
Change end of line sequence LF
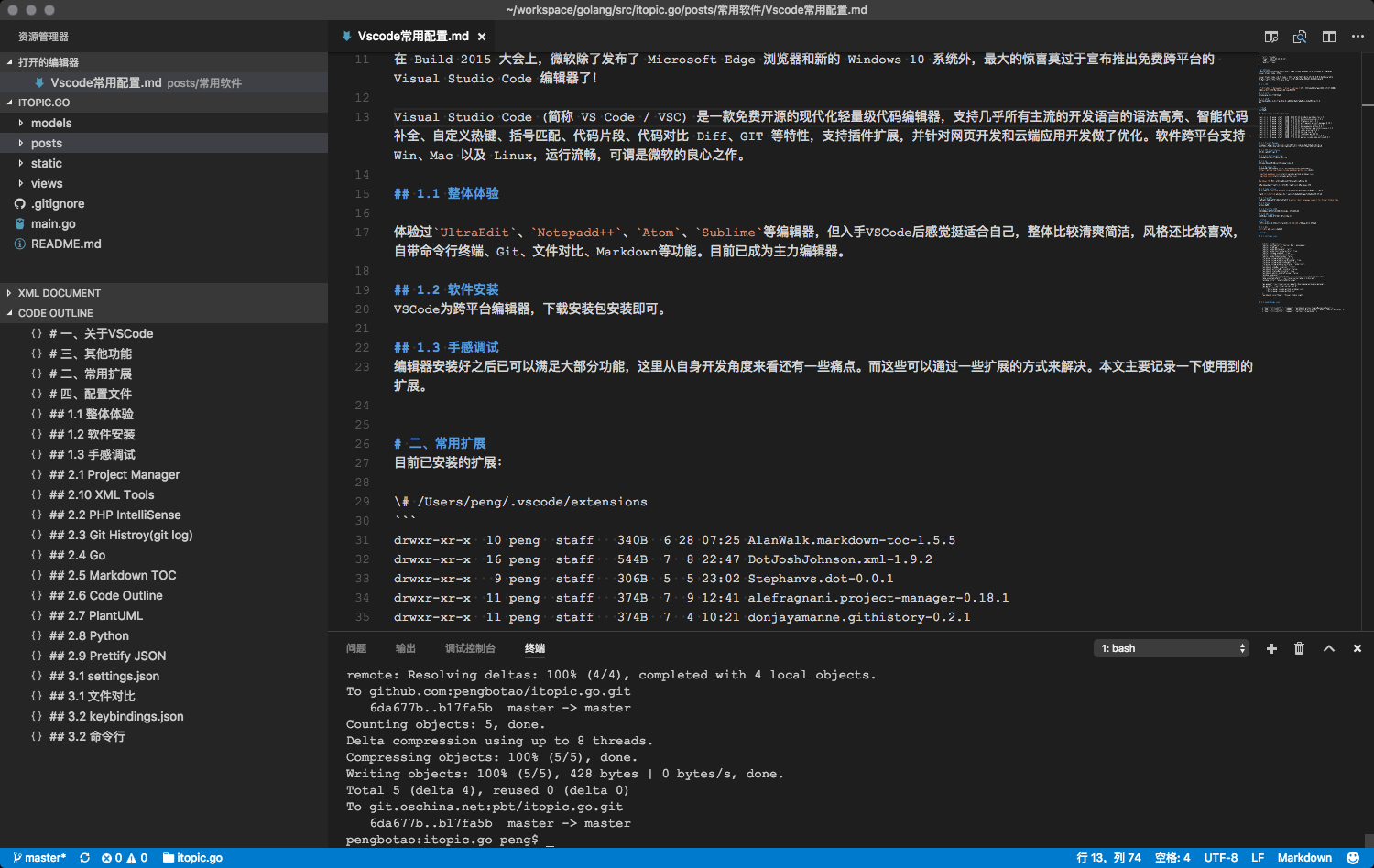[1258, 858]
